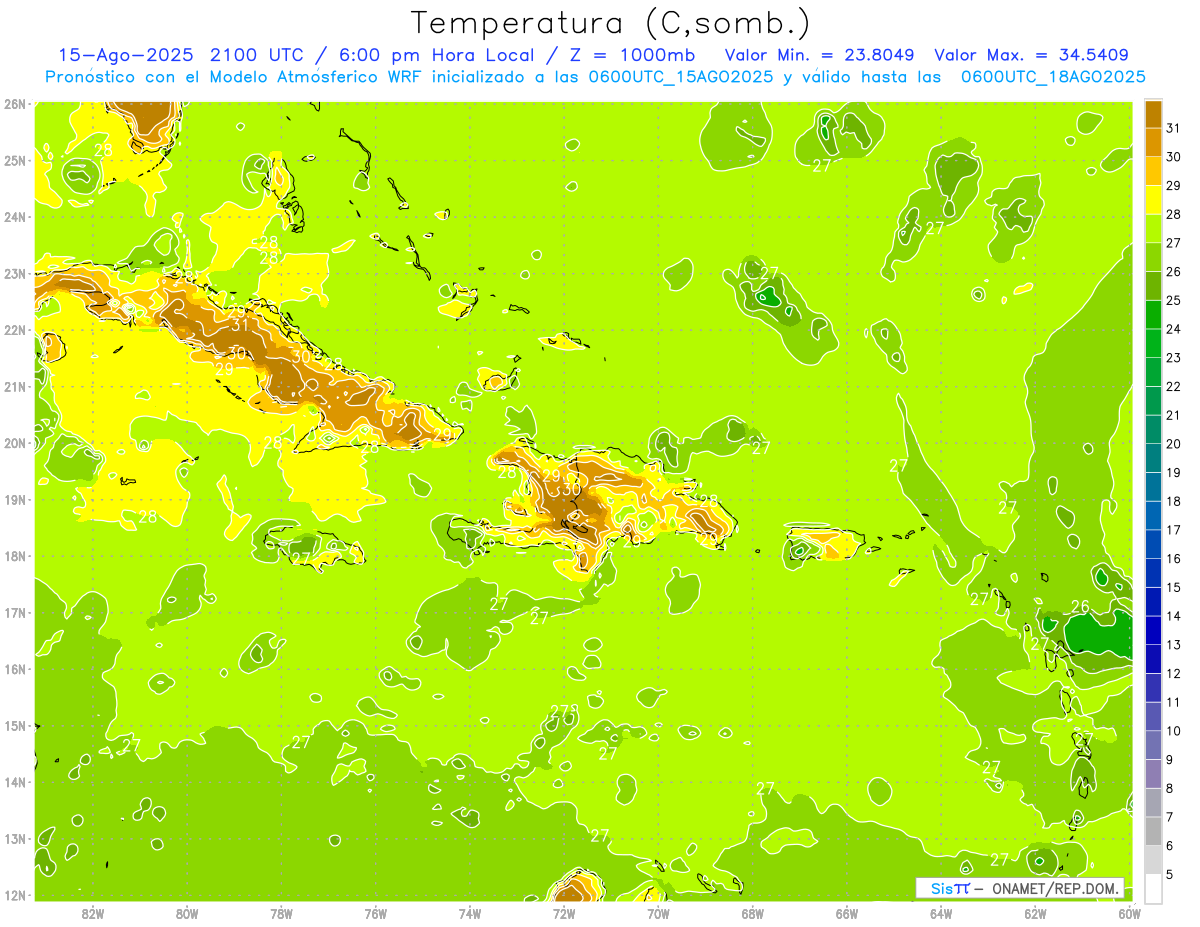Click the color scale label '5'
1200x927 pixels.
pyautogui.click(x=1170, y=875)
